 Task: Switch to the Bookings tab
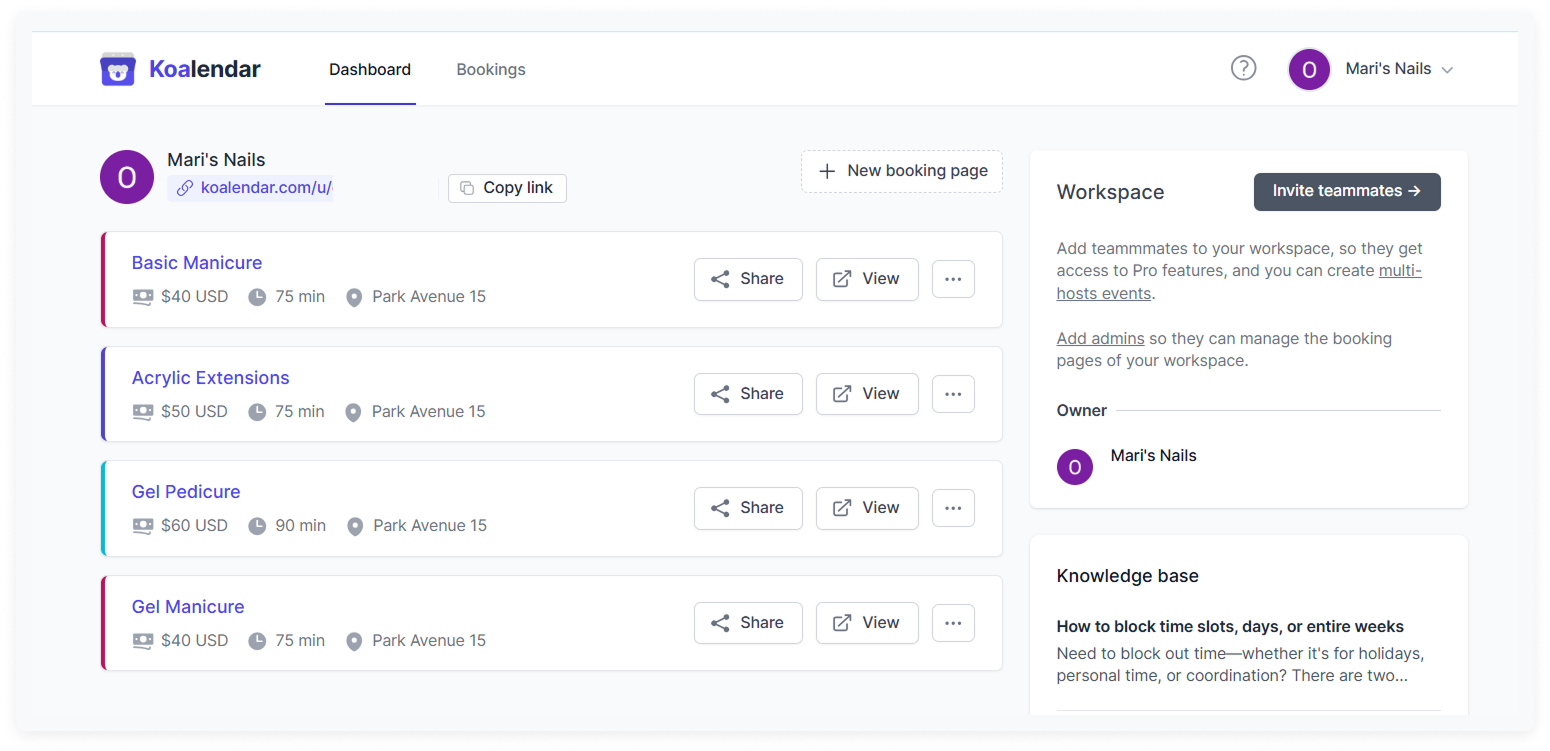click(491, 69)
